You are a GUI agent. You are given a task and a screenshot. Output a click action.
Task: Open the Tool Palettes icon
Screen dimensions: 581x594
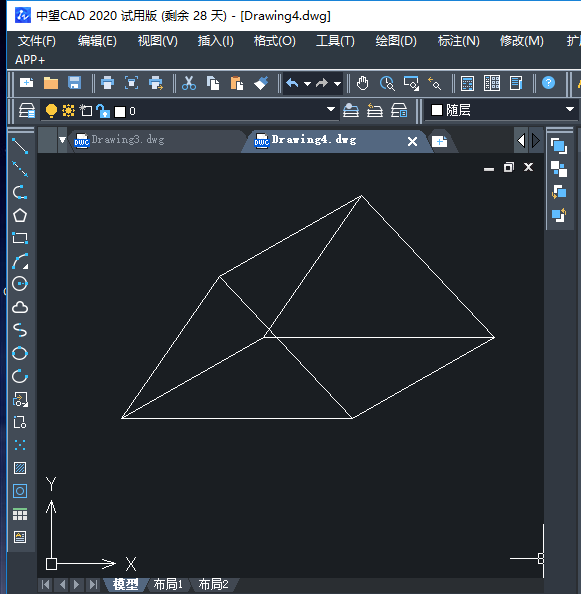[x=516, y=83]
